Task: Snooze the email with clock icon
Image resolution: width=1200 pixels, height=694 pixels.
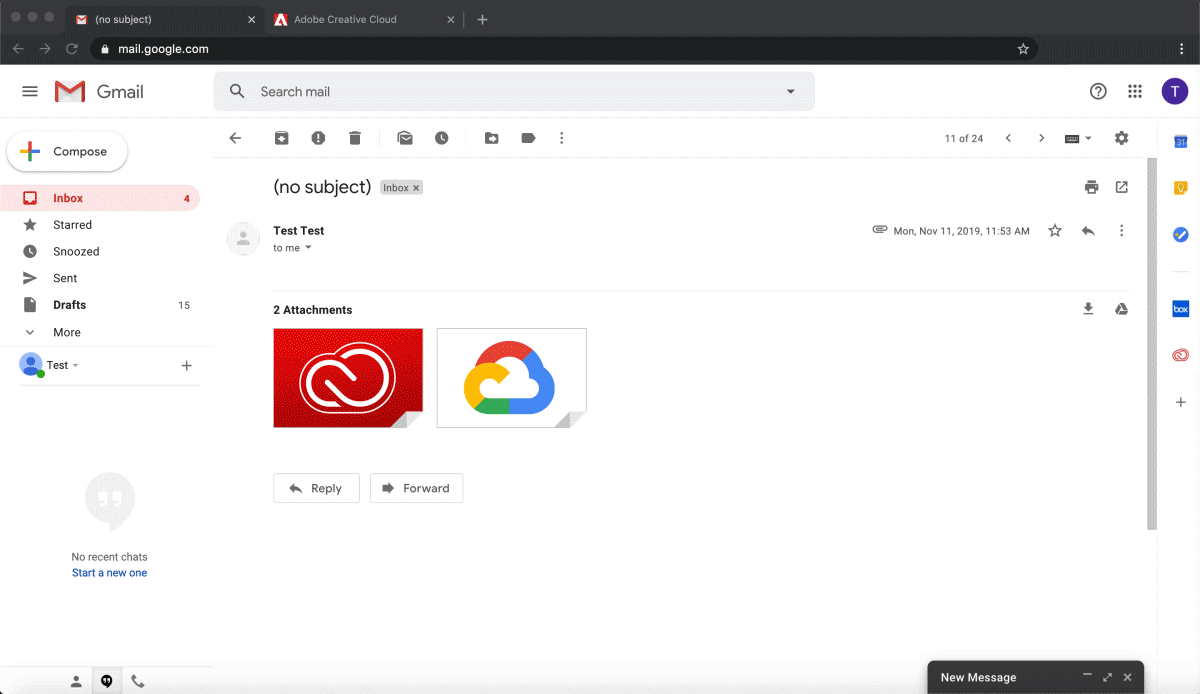Action: (442, 138)
